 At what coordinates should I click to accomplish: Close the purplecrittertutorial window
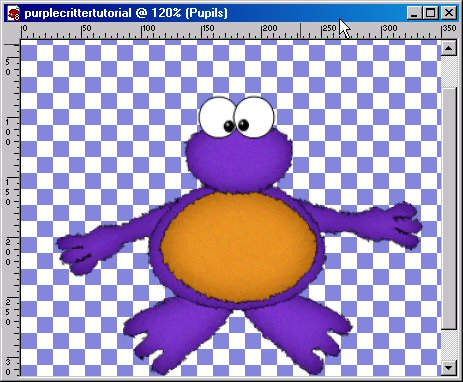[449, 13]
